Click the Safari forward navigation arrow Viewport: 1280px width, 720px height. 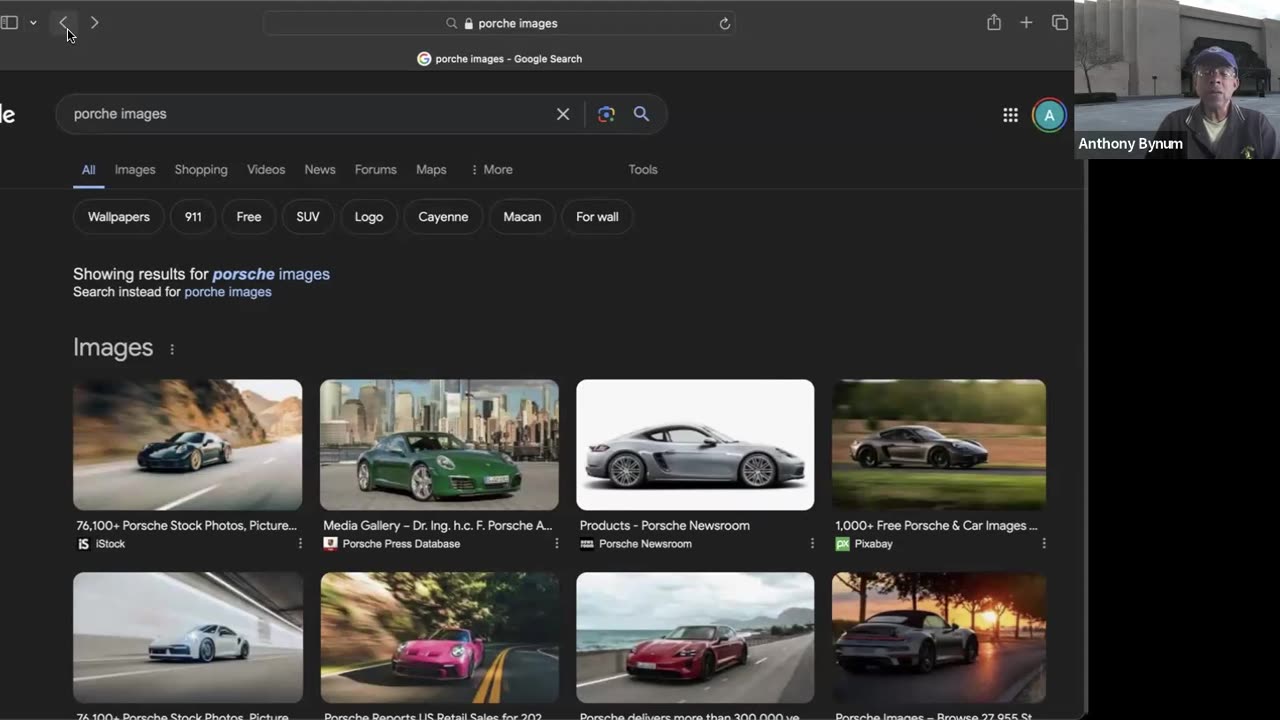coord(94,23)
